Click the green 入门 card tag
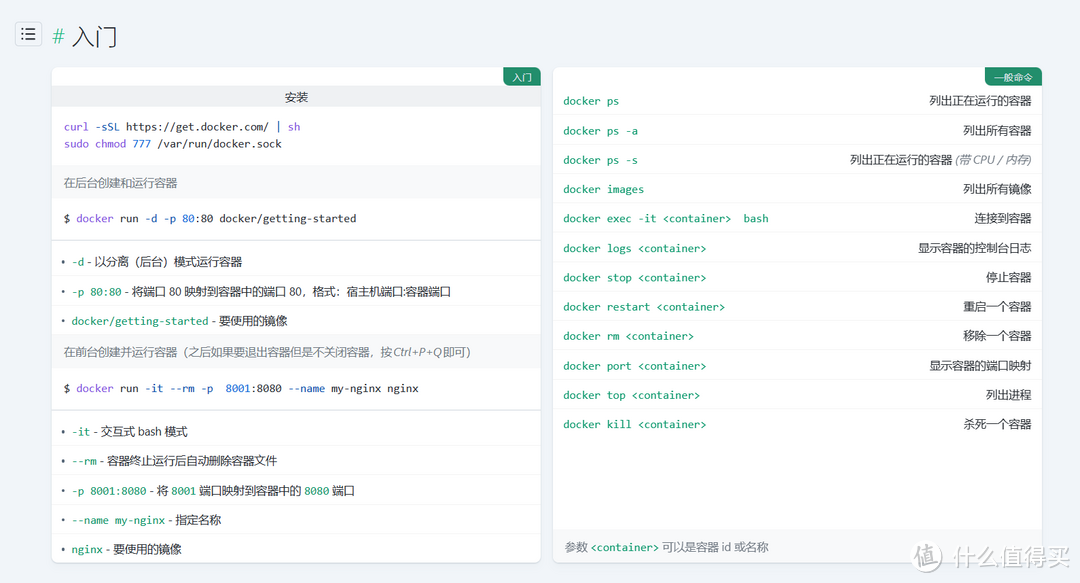This screenshot has width=1080, height=583. point(521,77)
